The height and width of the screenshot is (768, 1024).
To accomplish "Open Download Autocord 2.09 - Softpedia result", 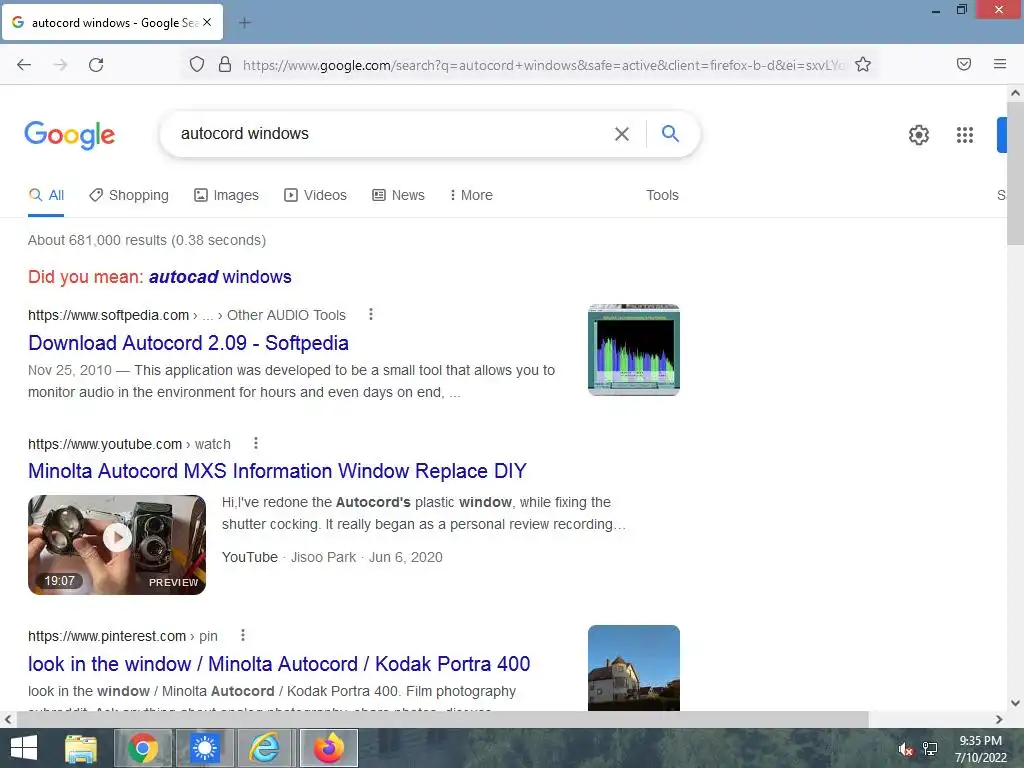I will [x=188, y=343].
